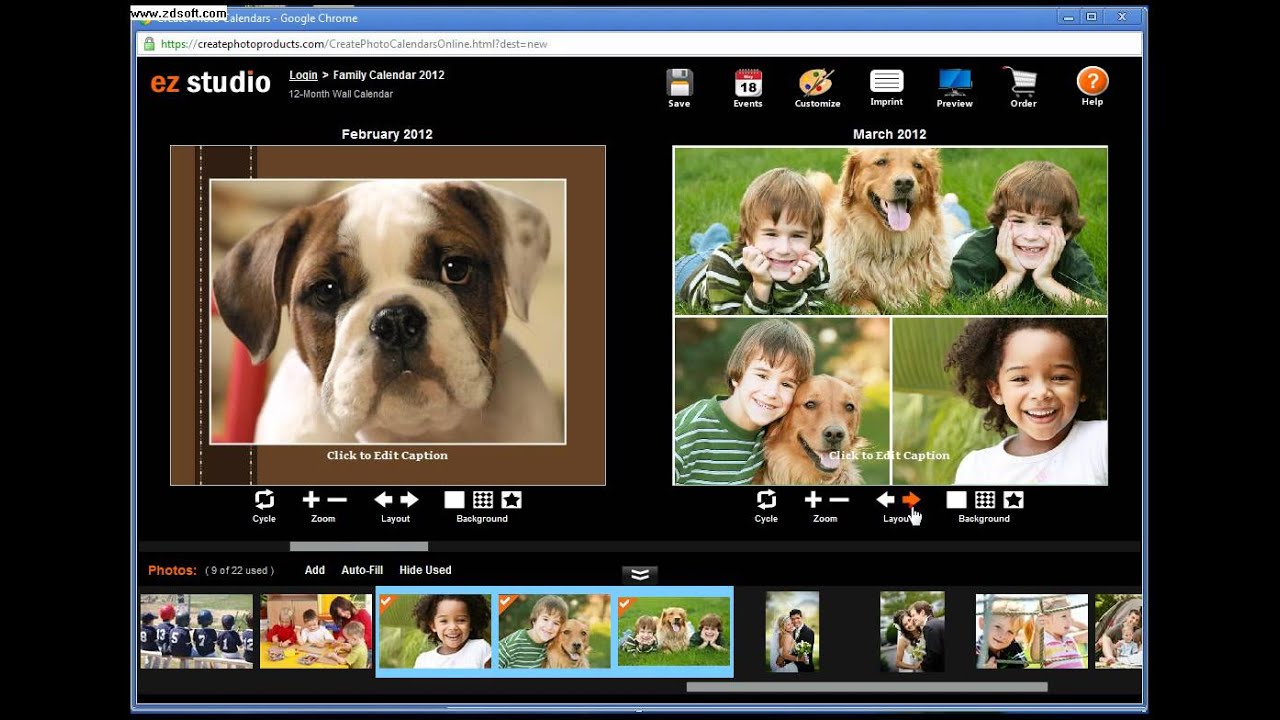Choose the solid white background under February

[x=454, y=499]
